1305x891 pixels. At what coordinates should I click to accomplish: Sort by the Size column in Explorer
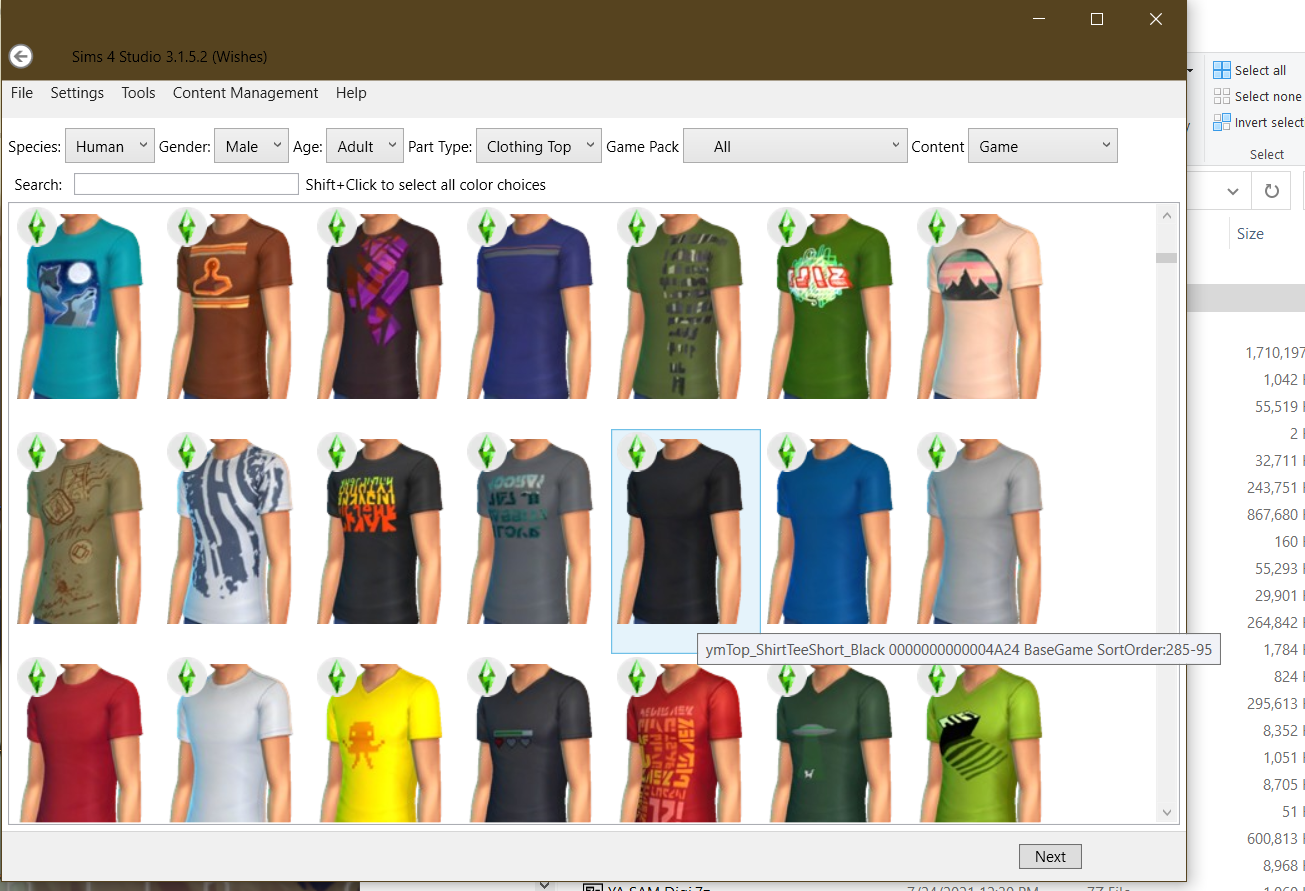pyautogui.click(x=1250, y=233)
